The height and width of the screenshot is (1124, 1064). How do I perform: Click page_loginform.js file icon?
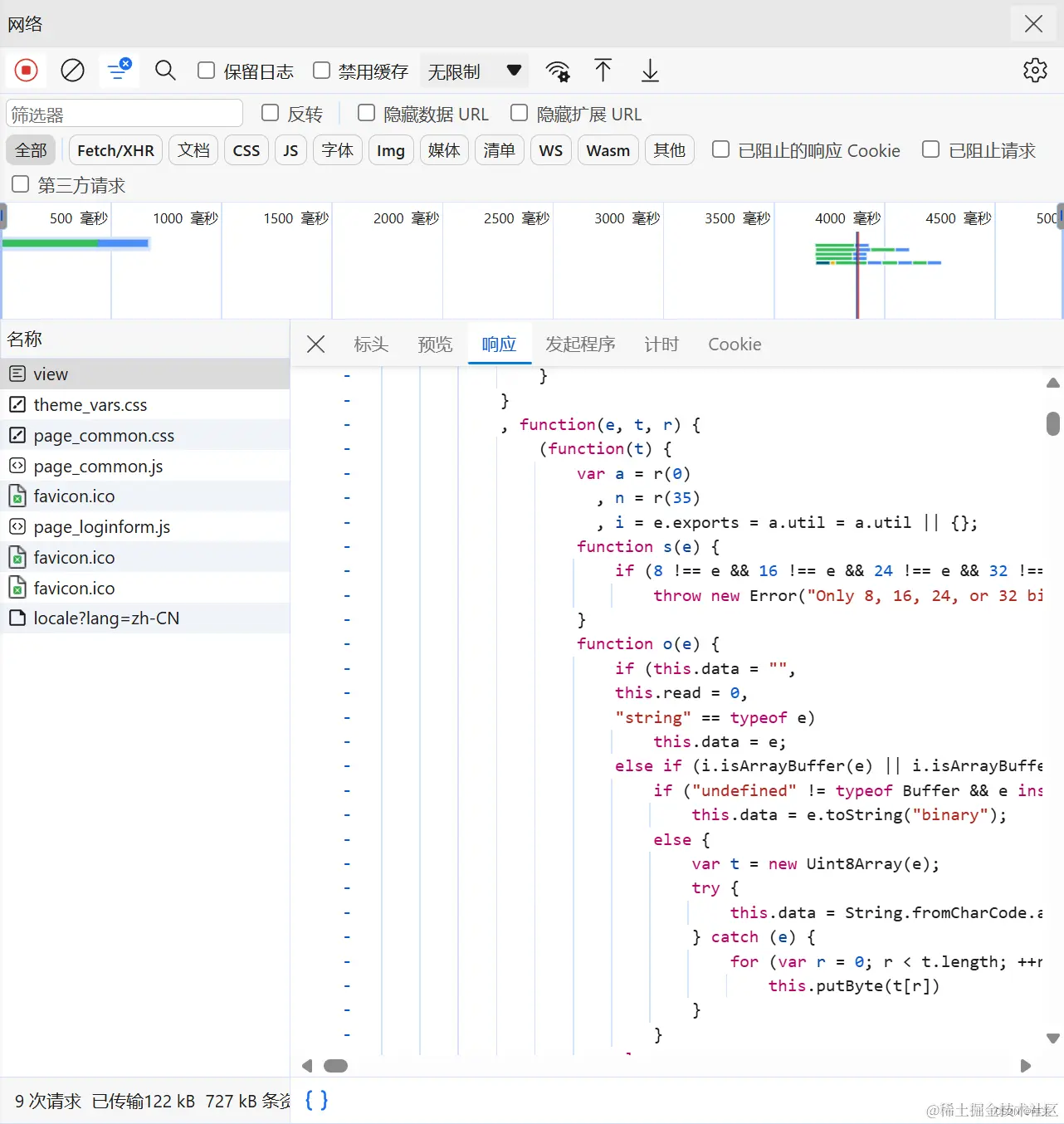pos(17,526)
